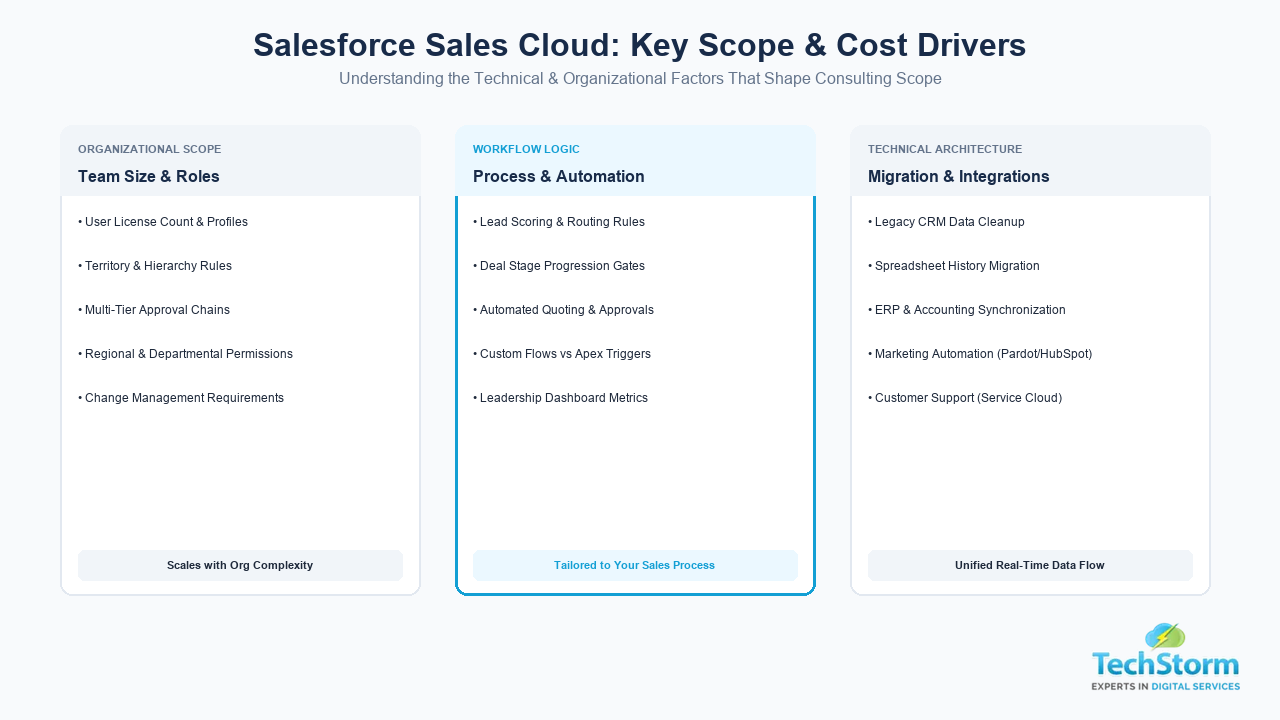Select the 'Organizational Scope' label

[150, 149]
